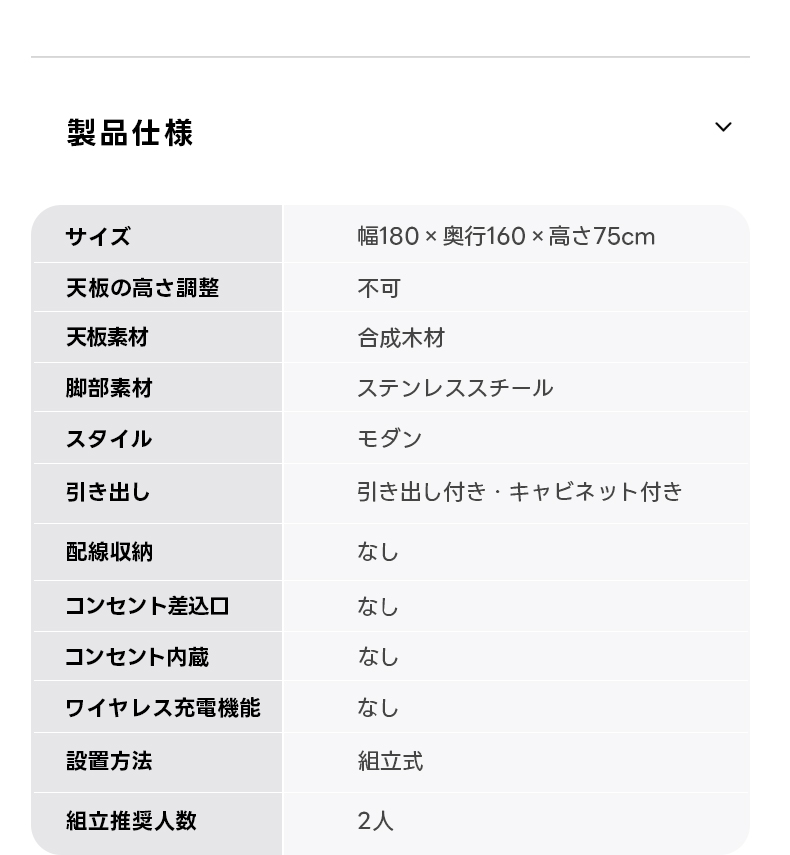The width and height of the screenshot is (790, 855).
Task: Select the 天板の高さ調整 label
Action: tap(142, 288)
